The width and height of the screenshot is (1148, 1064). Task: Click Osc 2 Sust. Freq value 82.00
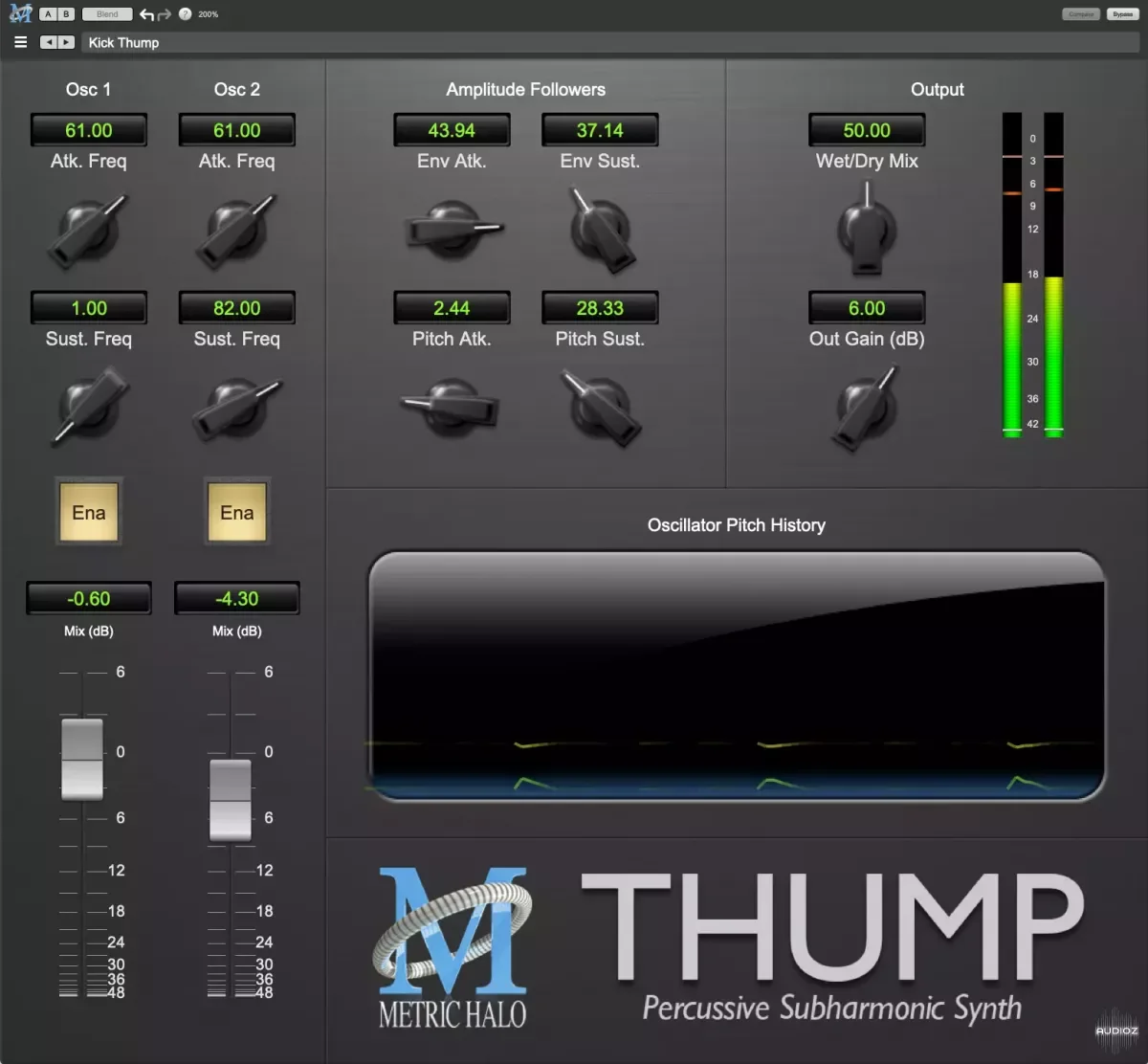point(237,308)
